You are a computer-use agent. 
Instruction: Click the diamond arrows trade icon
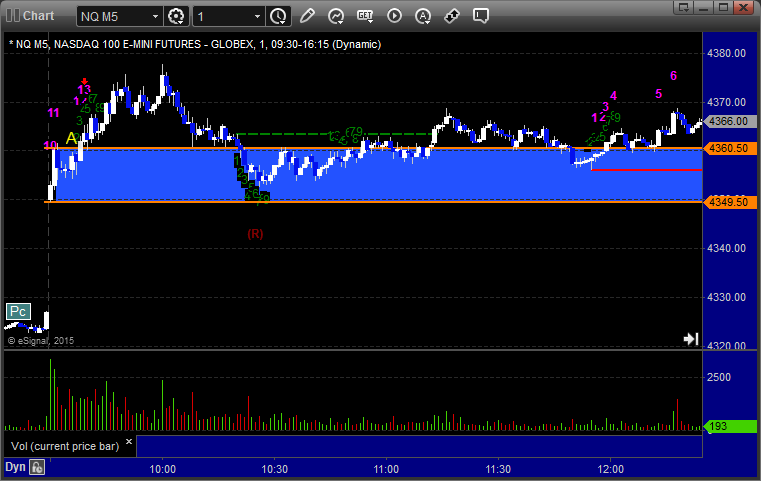(x=452, y=16)
